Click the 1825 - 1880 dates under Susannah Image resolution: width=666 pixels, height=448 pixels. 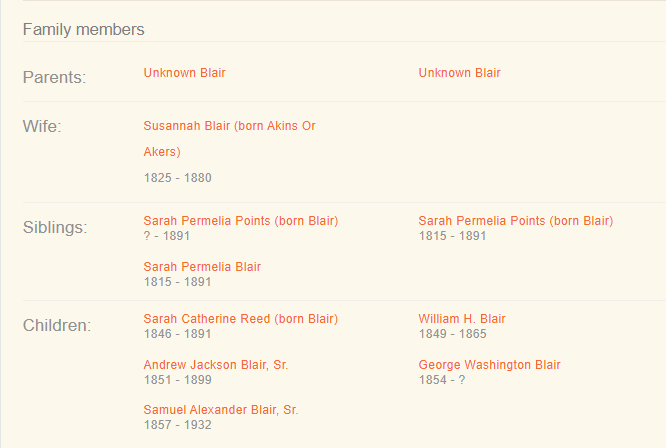[x=178, y=178]
